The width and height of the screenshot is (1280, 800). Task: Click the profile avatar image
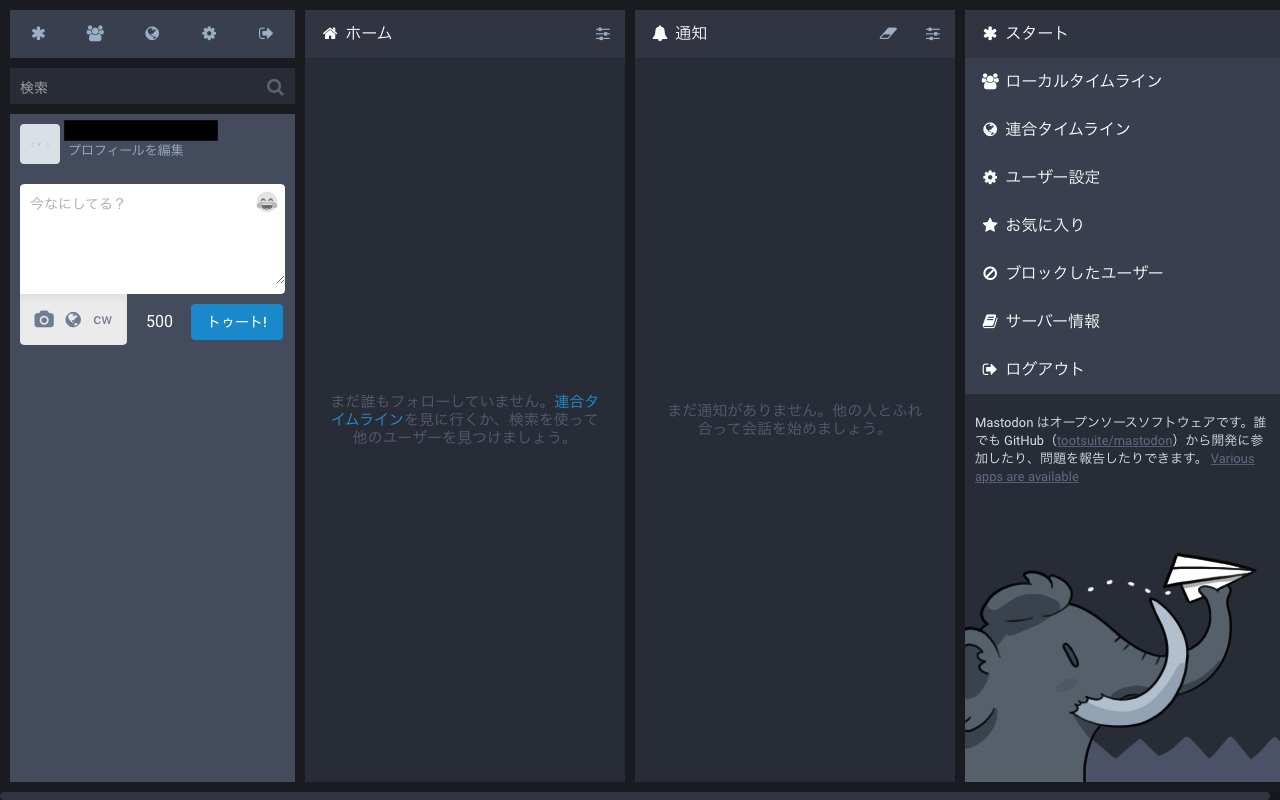coord(40,144)
